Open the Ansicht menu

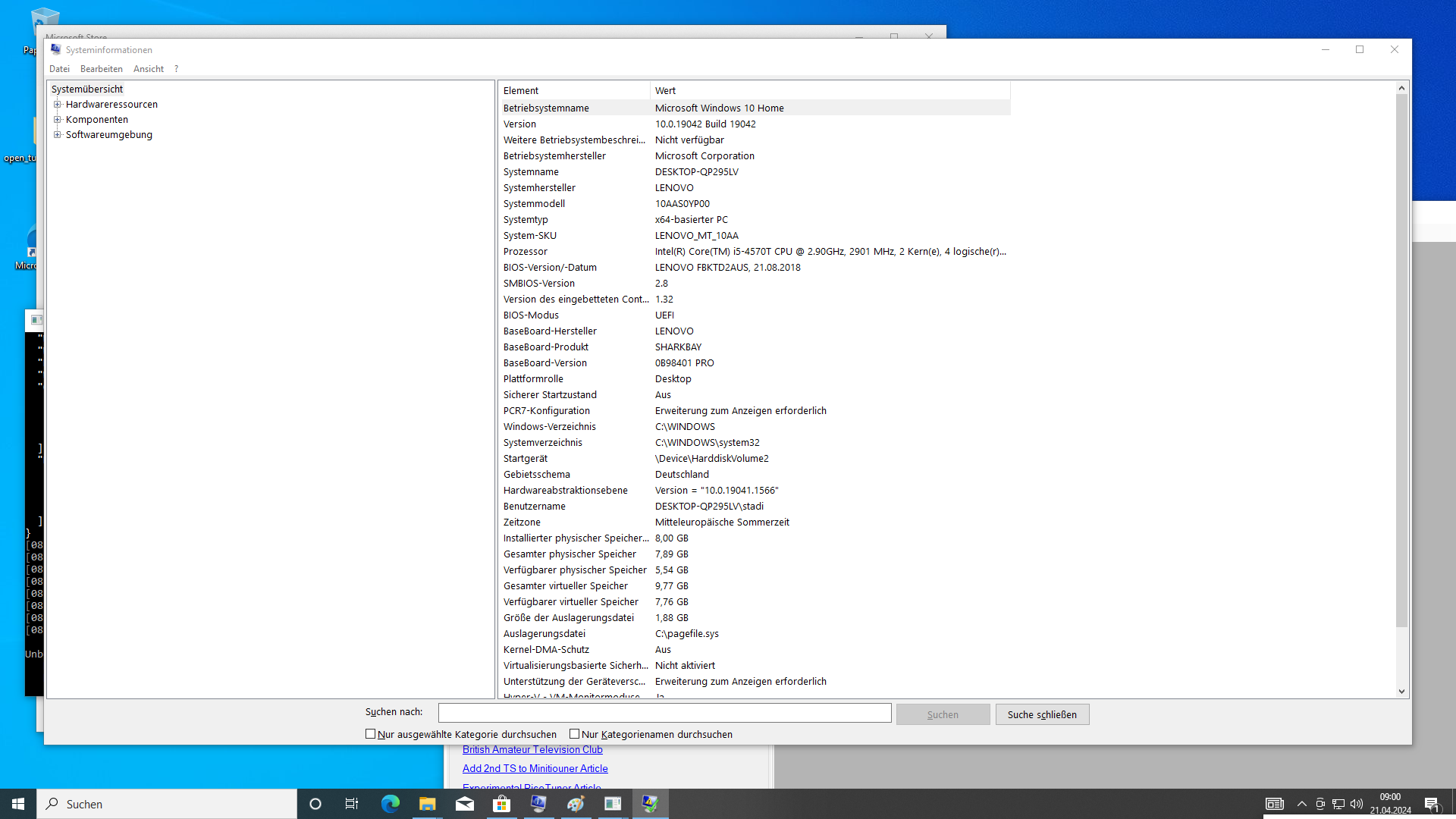[x=149, y=69]
